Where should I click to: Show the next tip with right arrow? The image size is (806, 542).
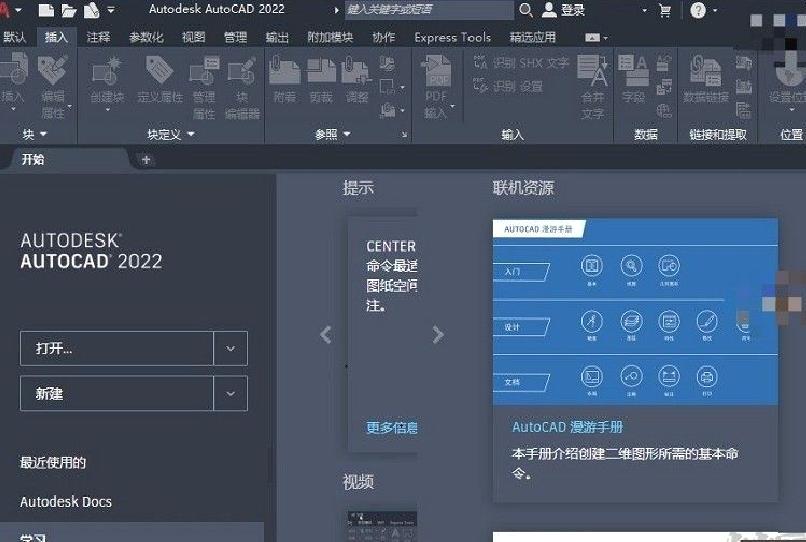(438, 335)
